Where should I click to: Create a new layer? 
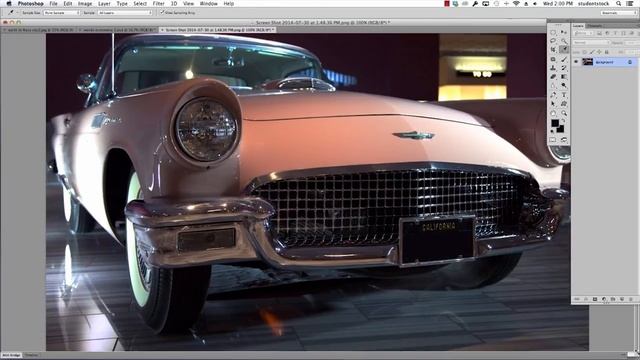point(622,299)
